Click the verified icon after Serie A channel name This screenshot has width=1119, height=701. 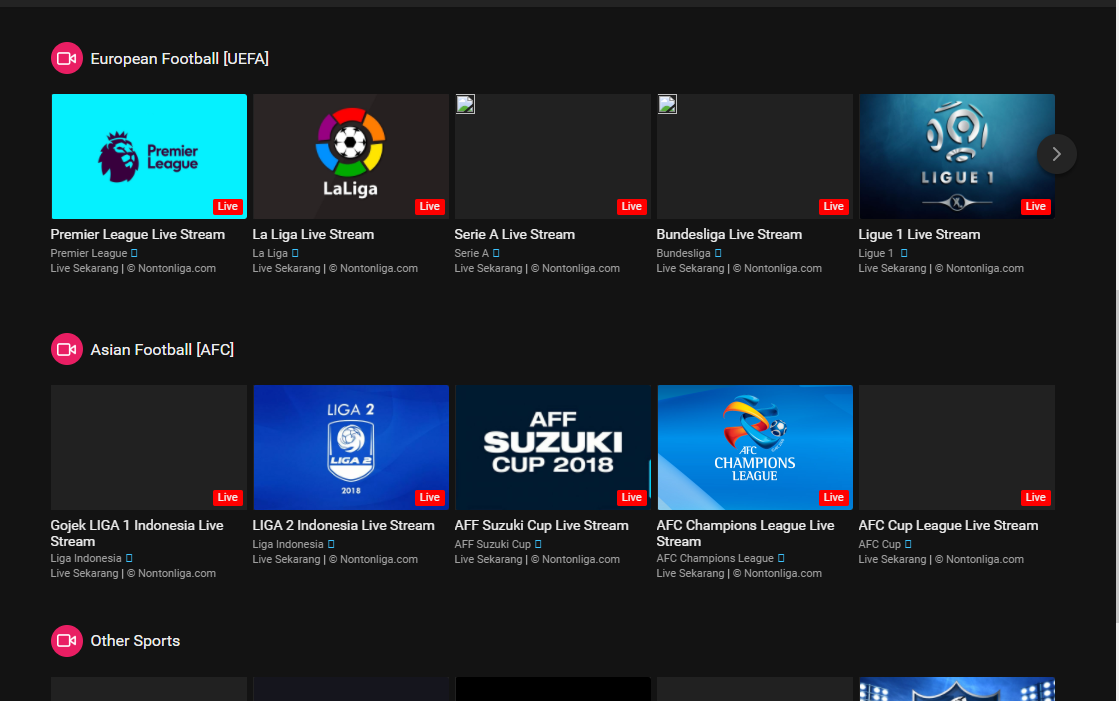point(496,253)
